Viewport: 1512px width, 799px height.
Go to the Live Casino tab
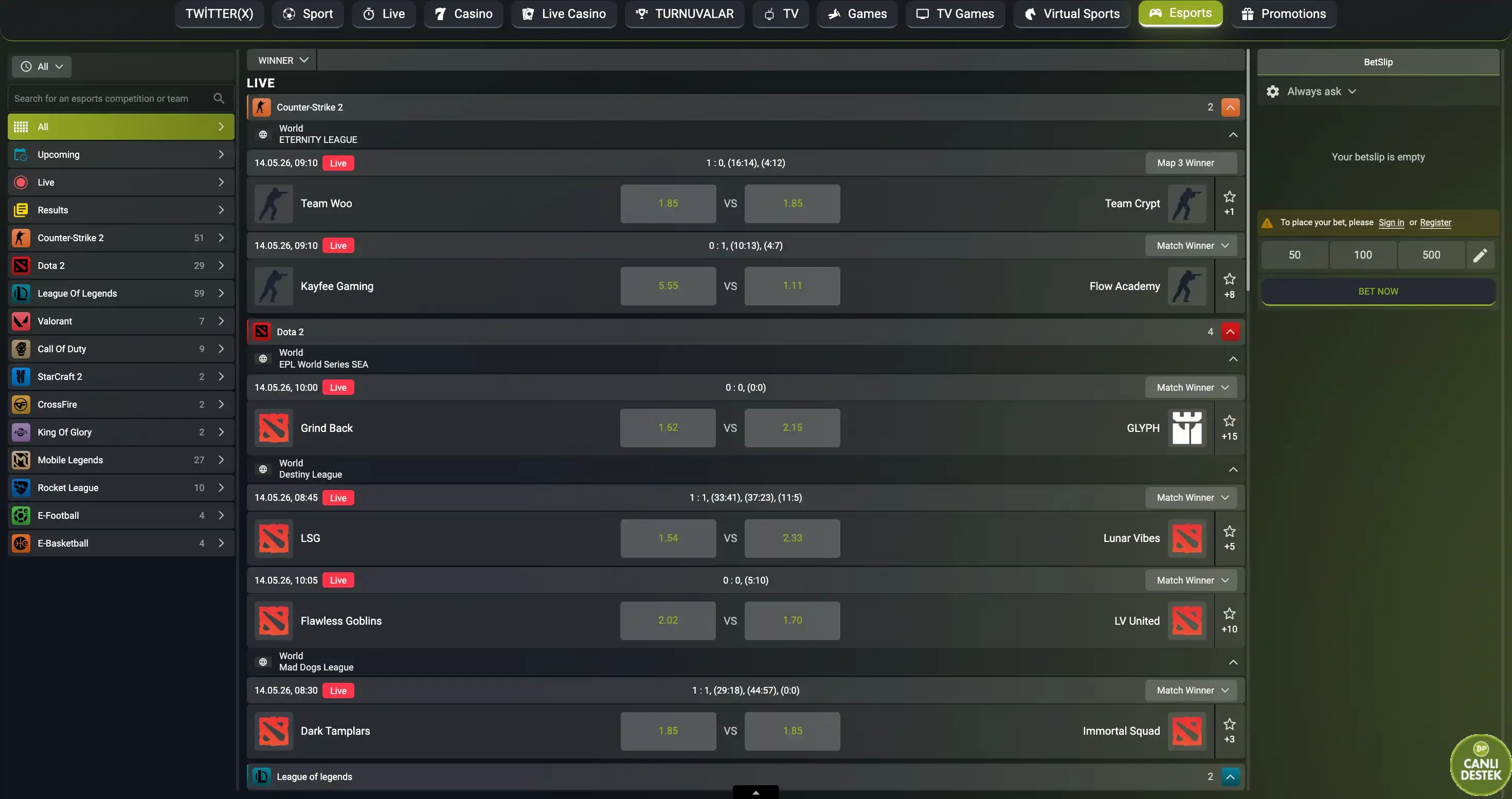[564, 13]
